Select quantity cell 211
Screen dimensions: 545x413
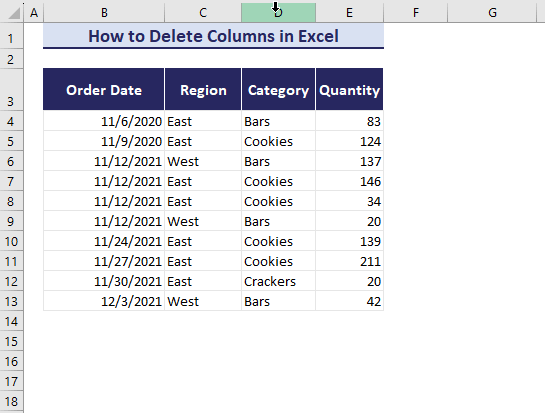(349, 261)
